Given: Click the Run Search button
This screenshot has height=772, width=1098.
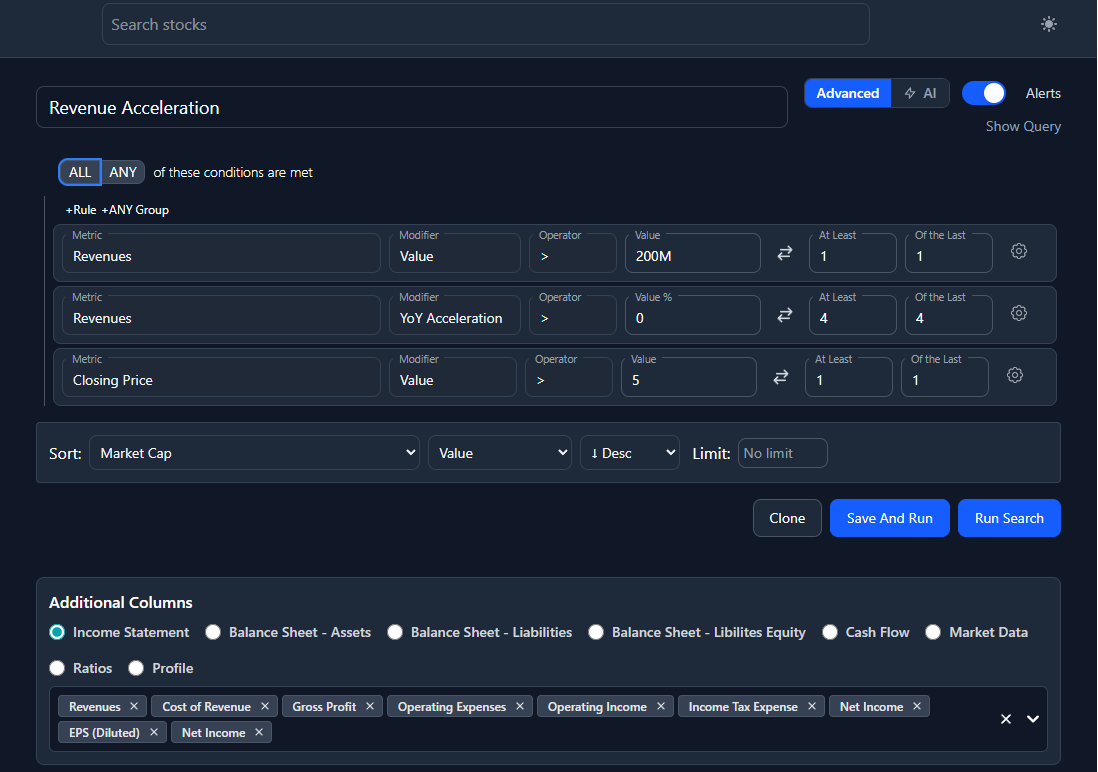Looking at the screenshot, I should 1009,518.
